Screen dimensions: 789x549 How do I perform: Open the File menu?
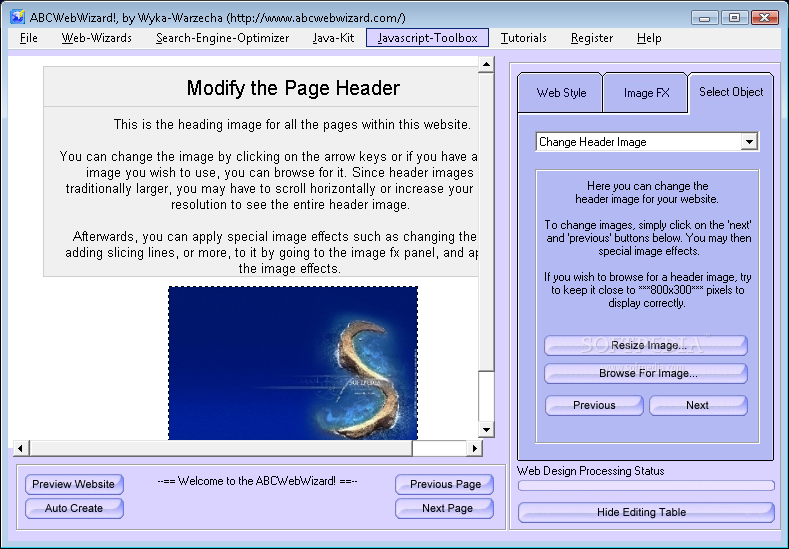[29, 38]
